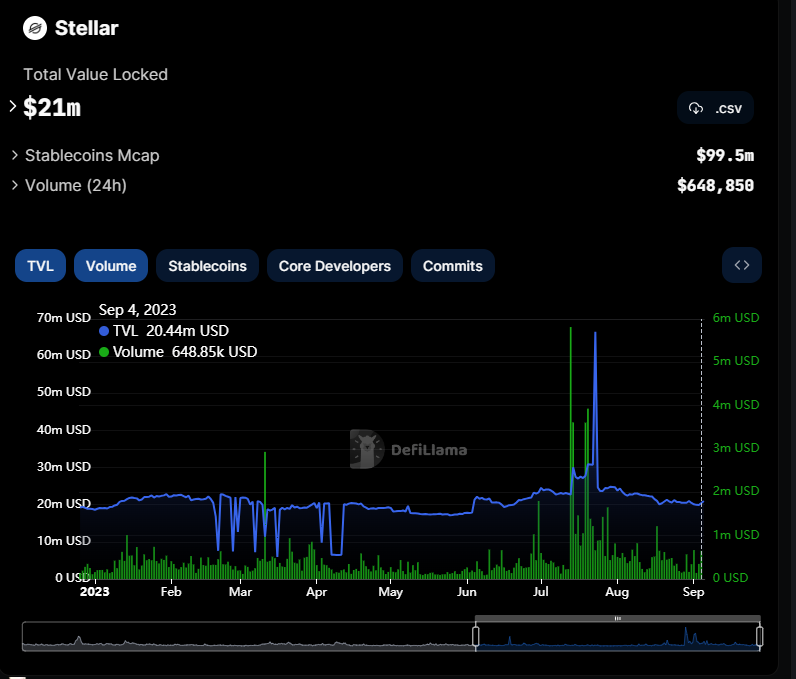This screenshot has height=679, width=796.
Task: Click the Stellar chain title
Action: click(x=86, y=28)
